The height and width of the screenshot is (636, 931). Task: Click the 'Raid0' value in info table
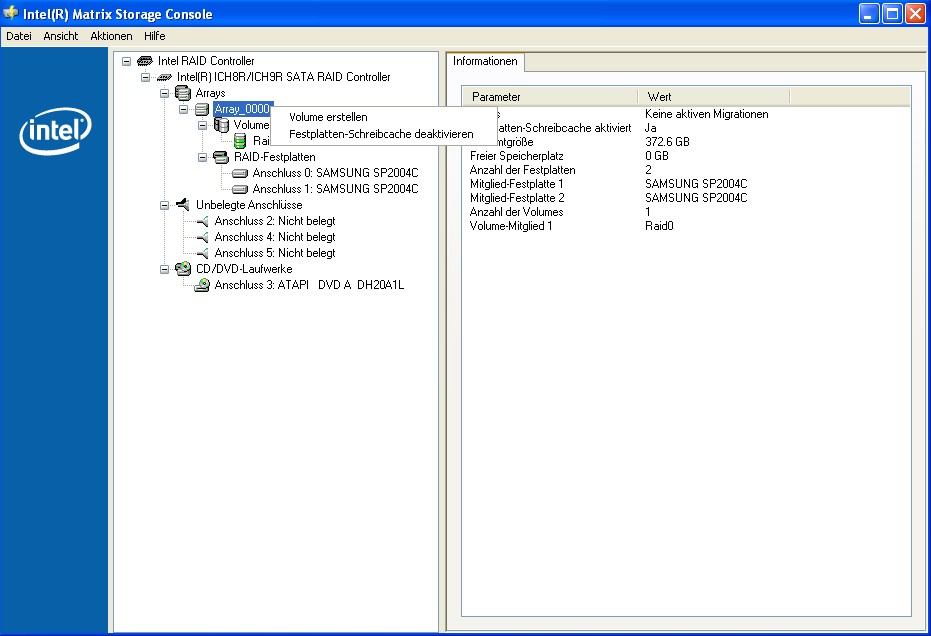click(x=659, y=226)
